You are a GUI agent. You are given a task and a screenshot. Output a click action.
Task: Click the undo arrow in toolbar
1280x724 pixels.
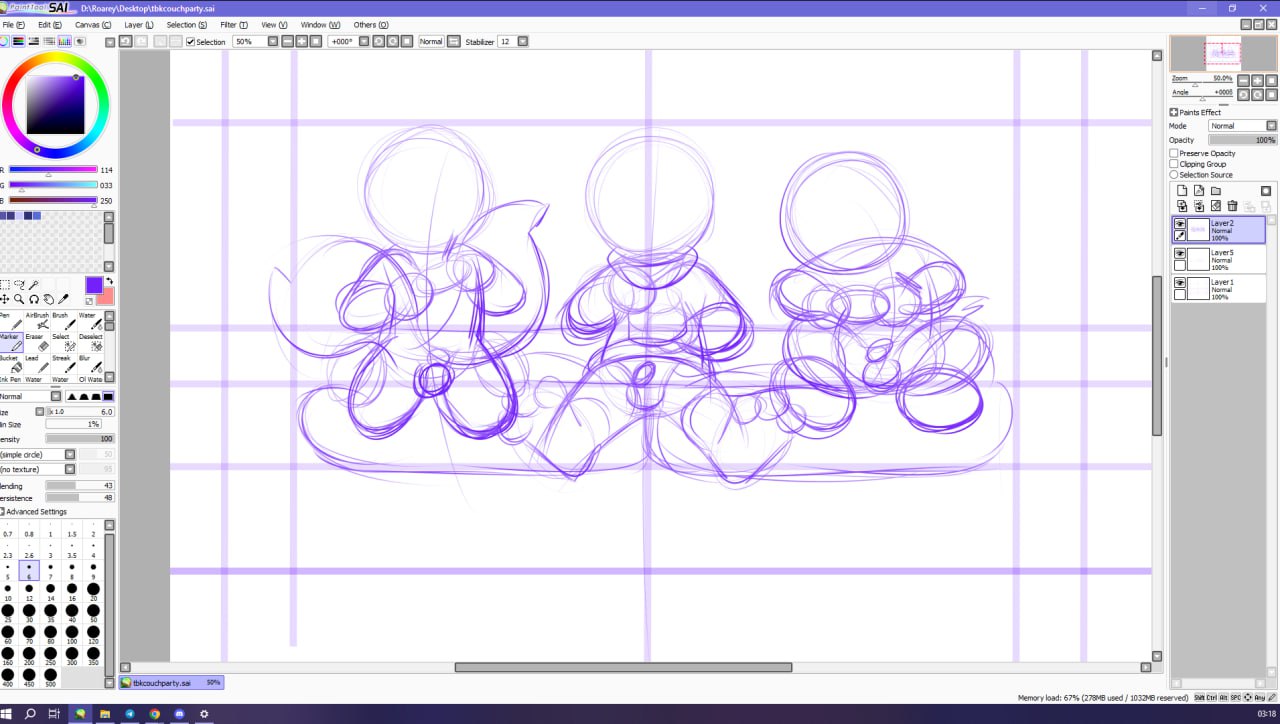point(125,41)
